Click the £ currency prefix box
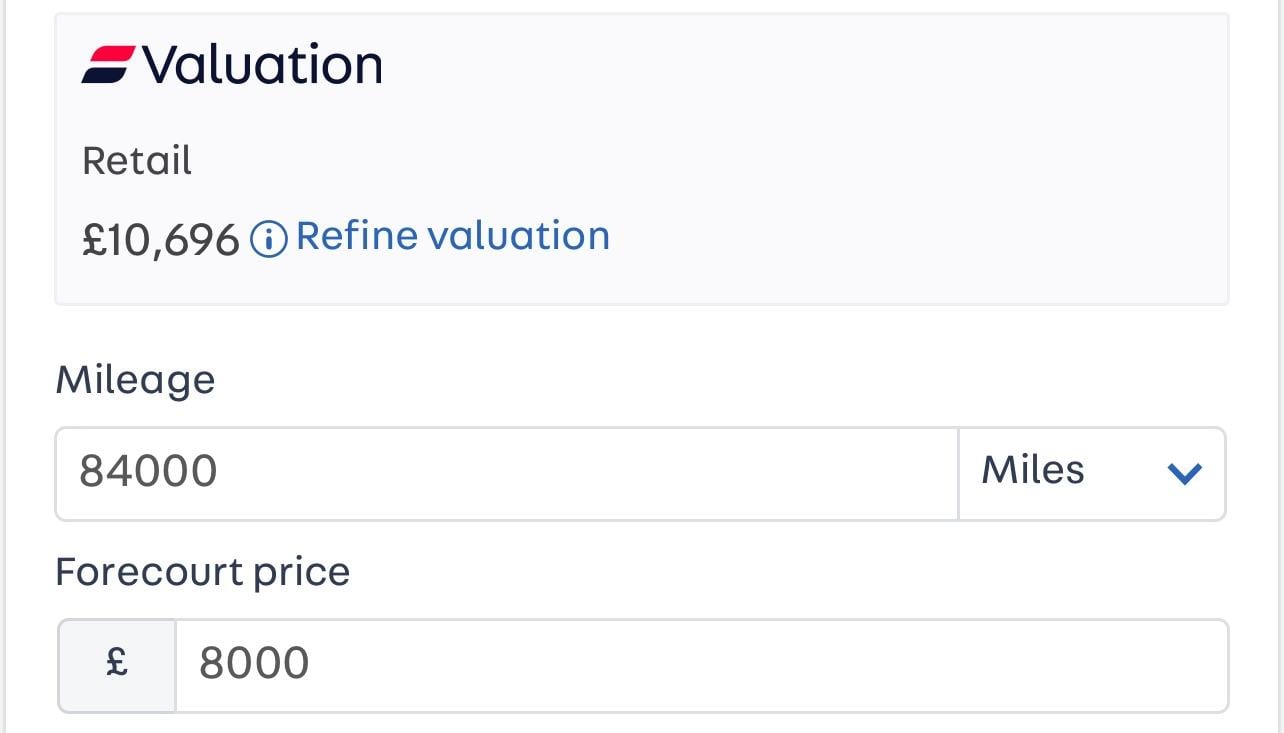This screenshot has height=733, width=1284. 117,665
